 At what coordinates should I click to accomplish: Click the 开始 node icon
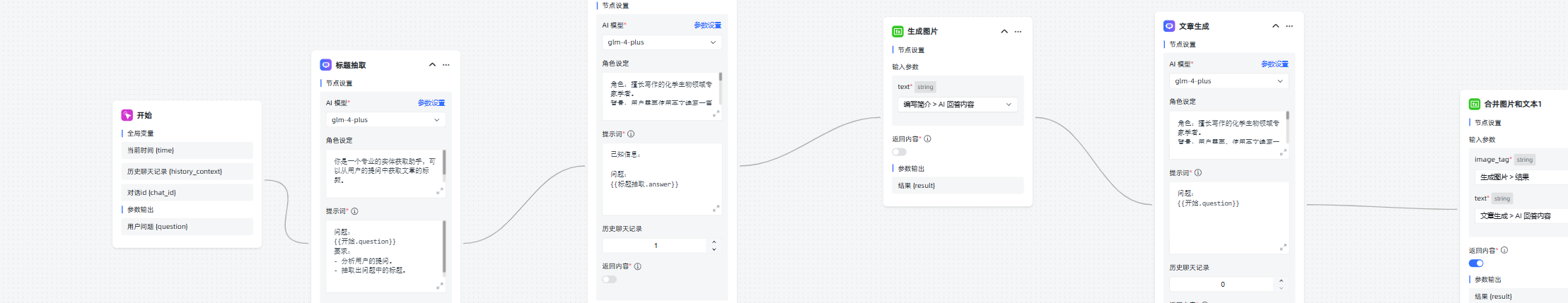[x=127, y=115]
